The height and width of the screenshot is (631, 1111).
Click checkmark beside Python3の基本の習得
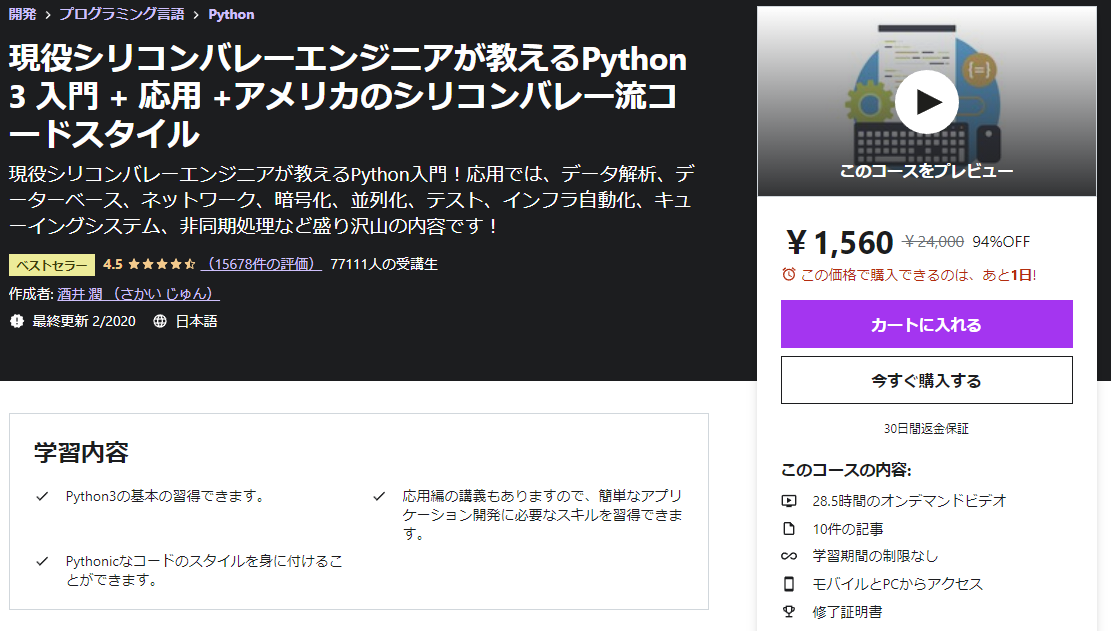pyautogui.click(x=43, y=496)
